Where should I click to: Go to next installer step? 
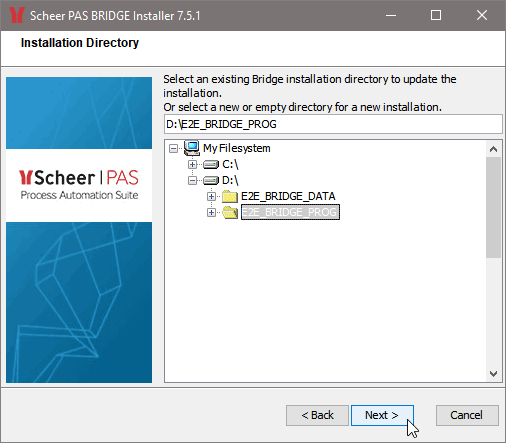pyautogui.click(x=382, y=415)
